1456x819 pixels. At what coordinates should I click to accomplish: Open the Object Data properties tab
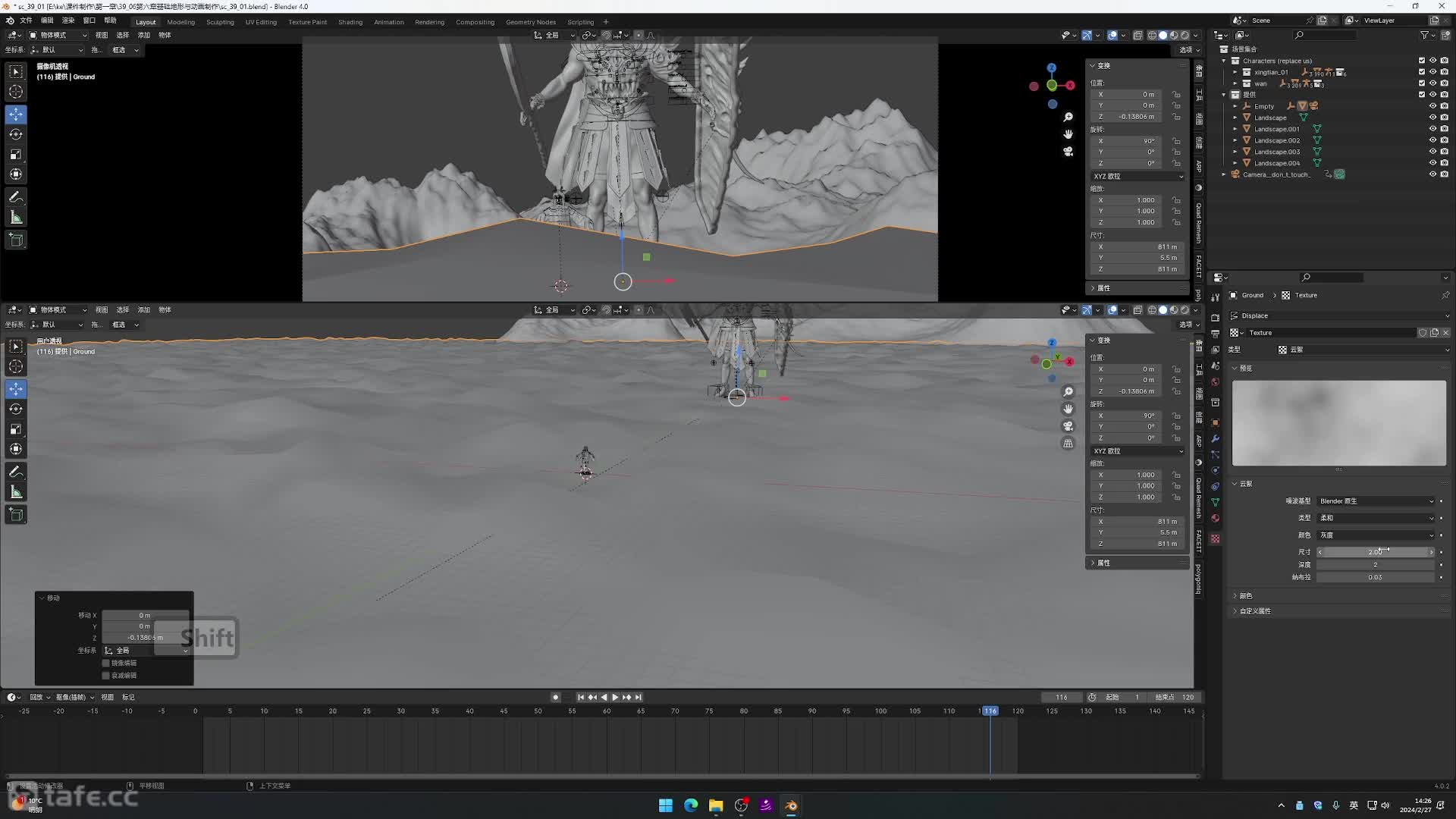point(1215,502)
